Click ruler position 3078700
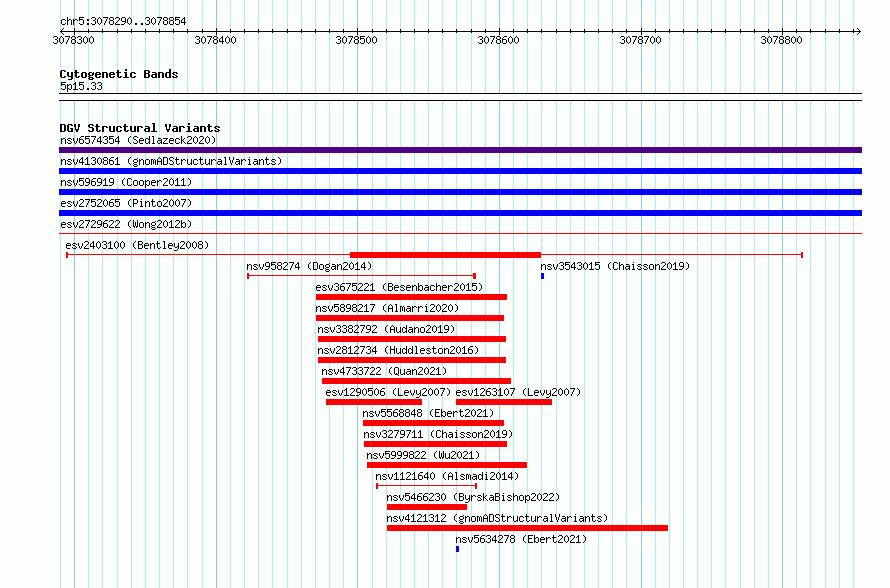Image resolution: width=890 pixels, height=588 pixels. (x=640, y=40)
